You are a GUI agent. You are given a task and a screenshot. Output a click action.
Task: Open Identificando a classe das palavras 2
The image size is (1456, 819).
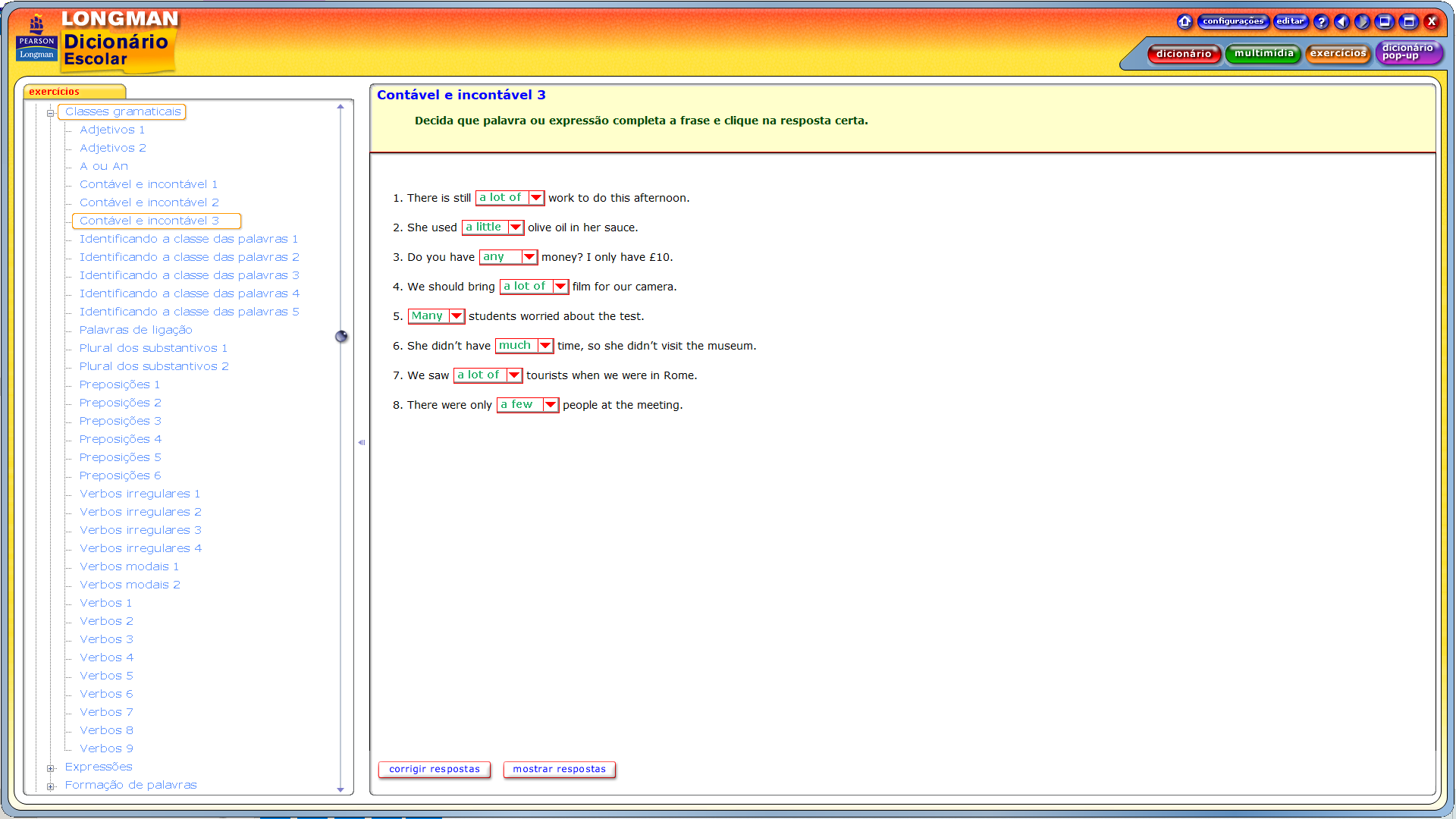point(190,257)
